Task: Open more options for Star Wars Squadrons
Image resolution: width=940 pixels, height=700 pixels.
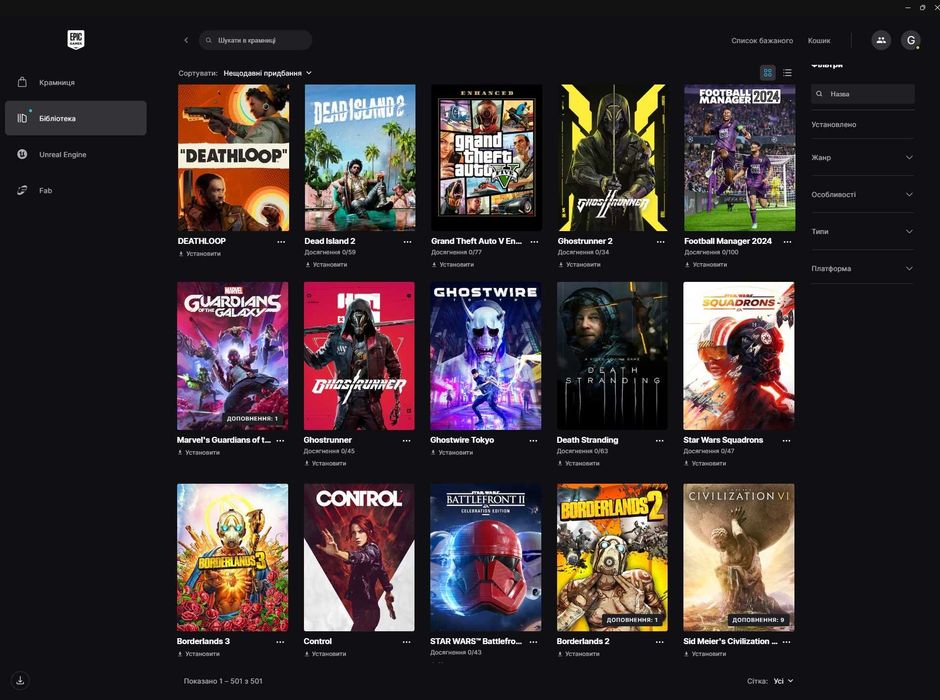Action: (x=786, y=440)
